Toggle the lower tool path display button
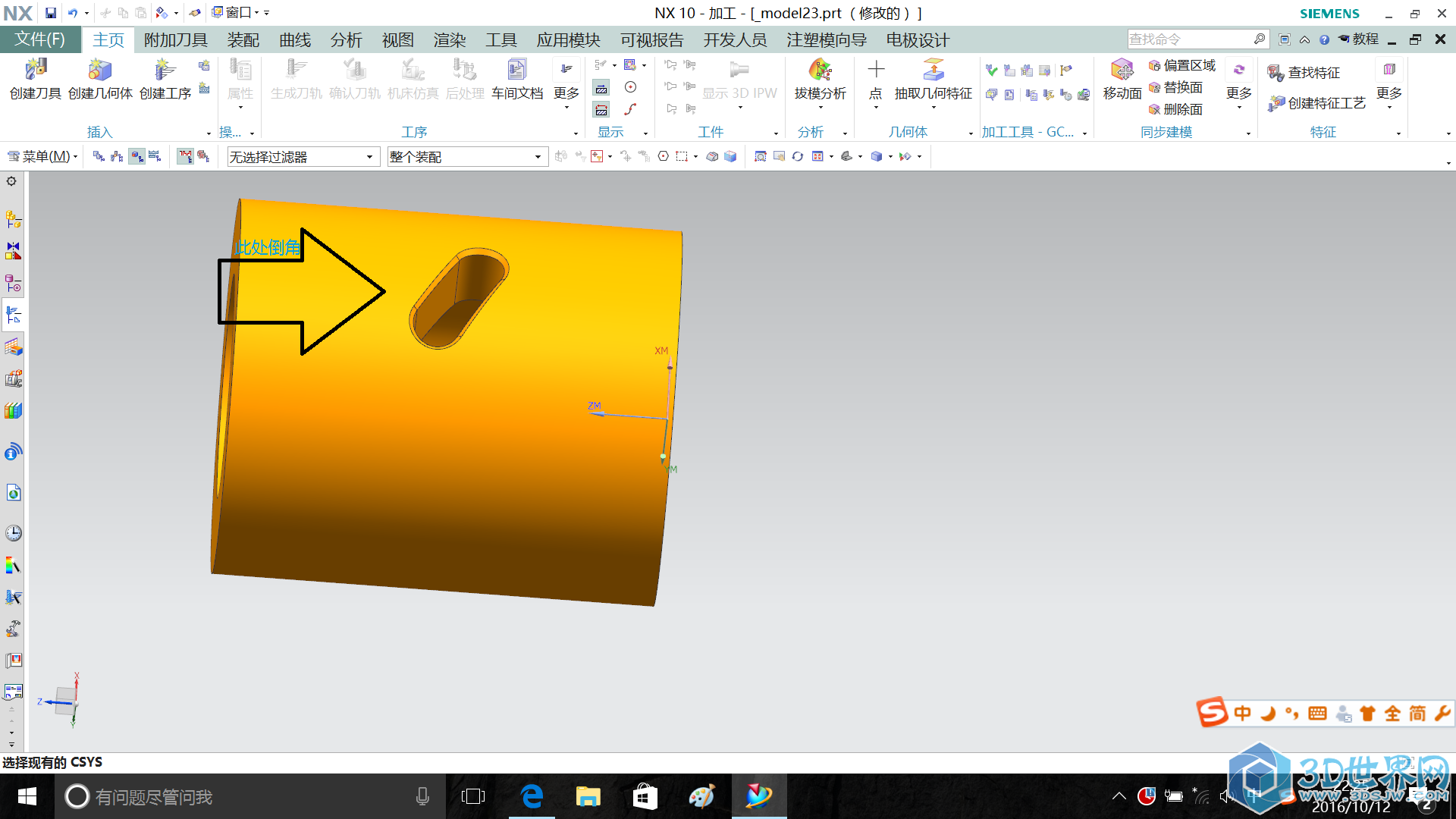The height and width of the screenshot is (819, 1456). pyautogui.click(x=601, y=110)
